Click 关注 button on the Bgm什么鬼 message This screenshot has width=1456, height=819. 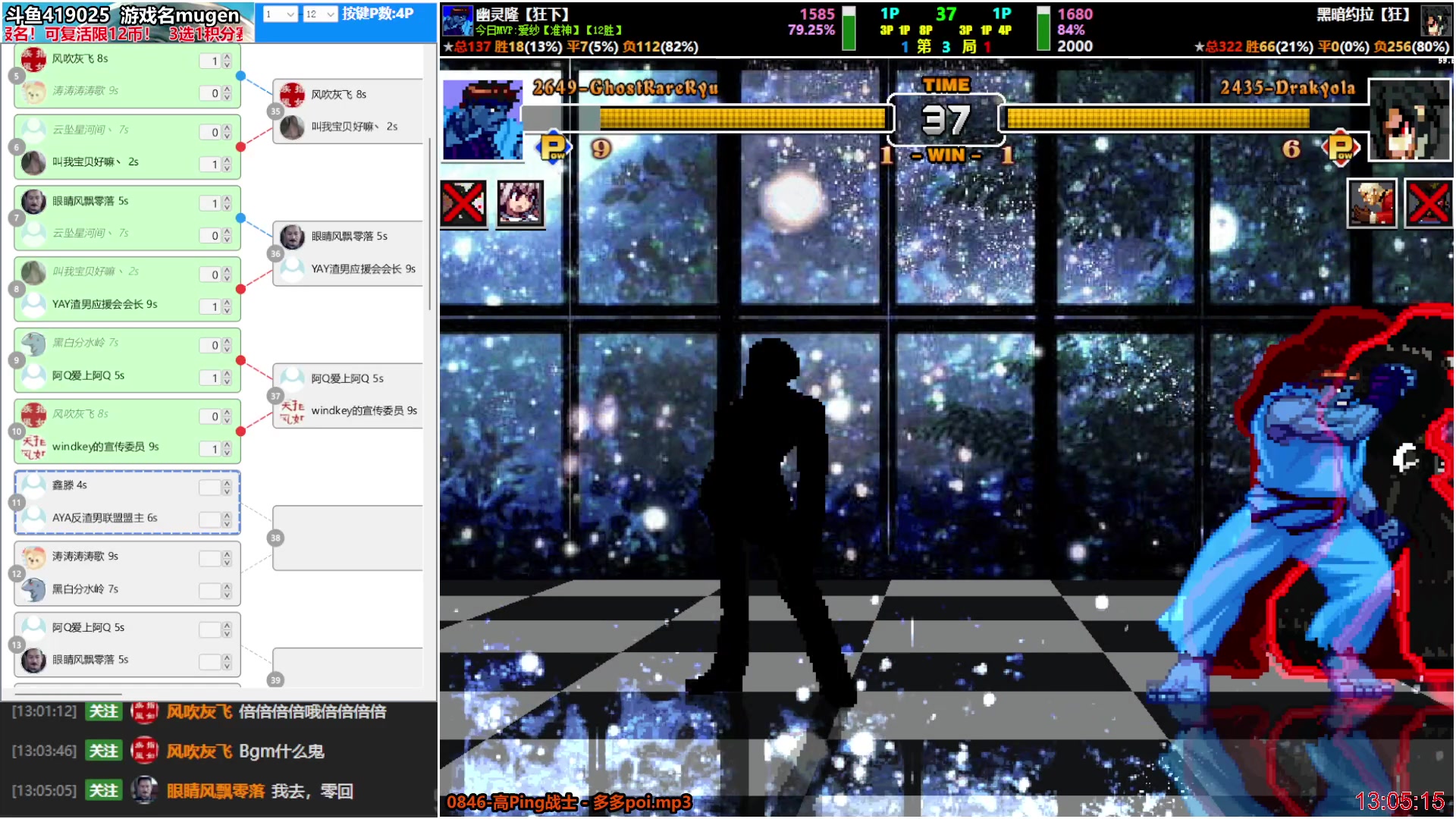tap(104, 751)
